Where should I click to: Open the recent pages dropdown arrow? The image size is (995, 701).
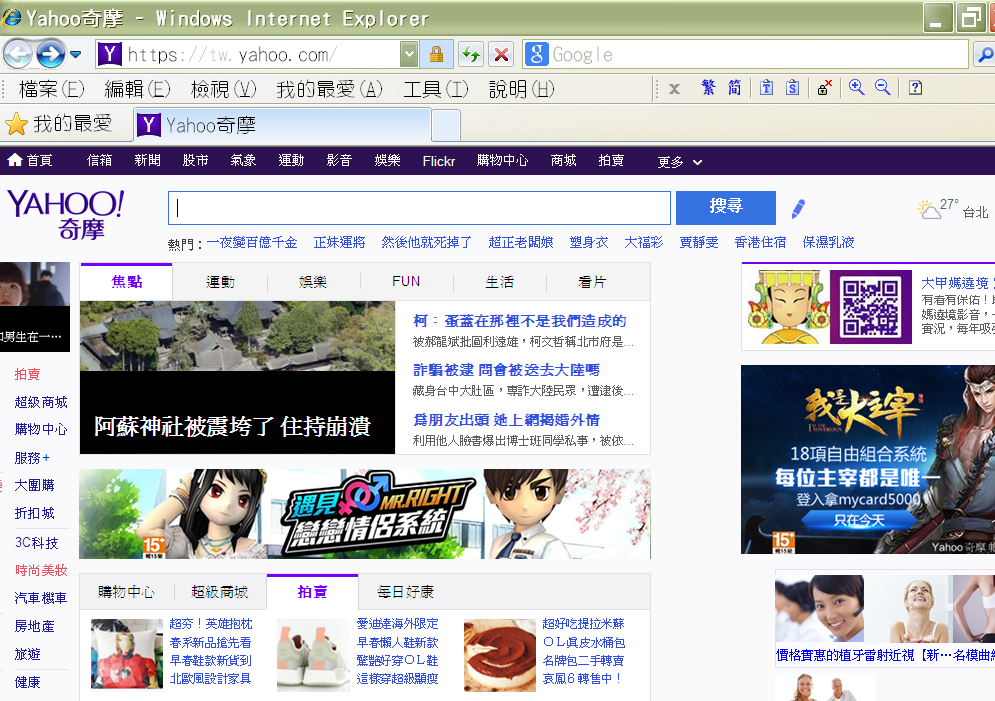pos(76,55)
